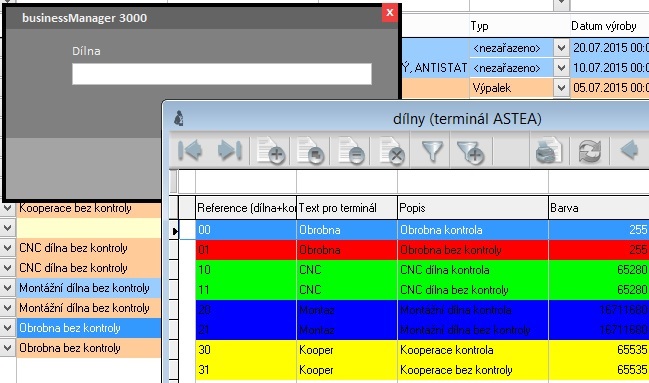
Task: Click filter cell above Text pro terminál
Action: click(x=347, y=181)
